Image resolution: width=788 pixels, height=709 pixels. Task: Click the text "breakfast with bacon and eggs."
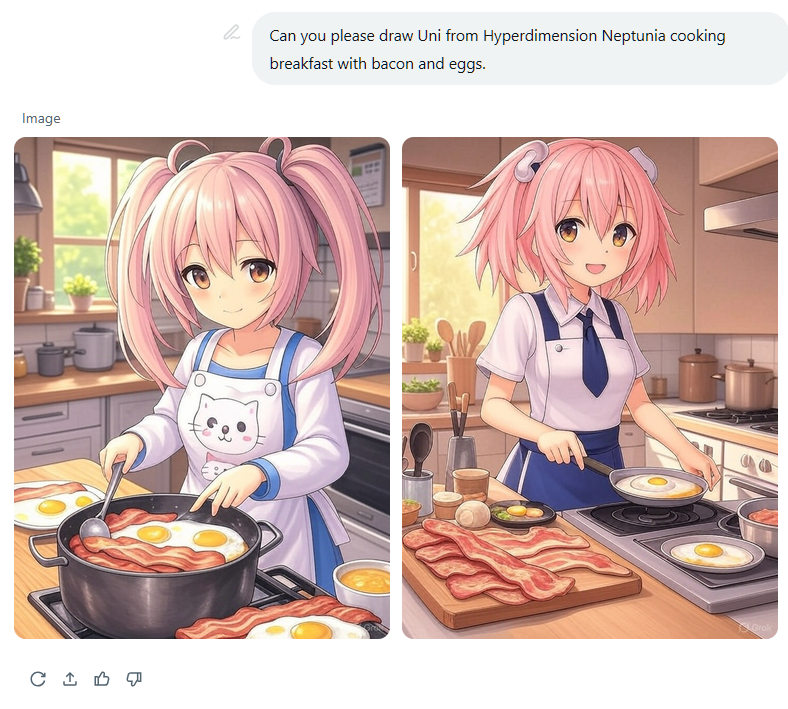click(x=377, y=64)
